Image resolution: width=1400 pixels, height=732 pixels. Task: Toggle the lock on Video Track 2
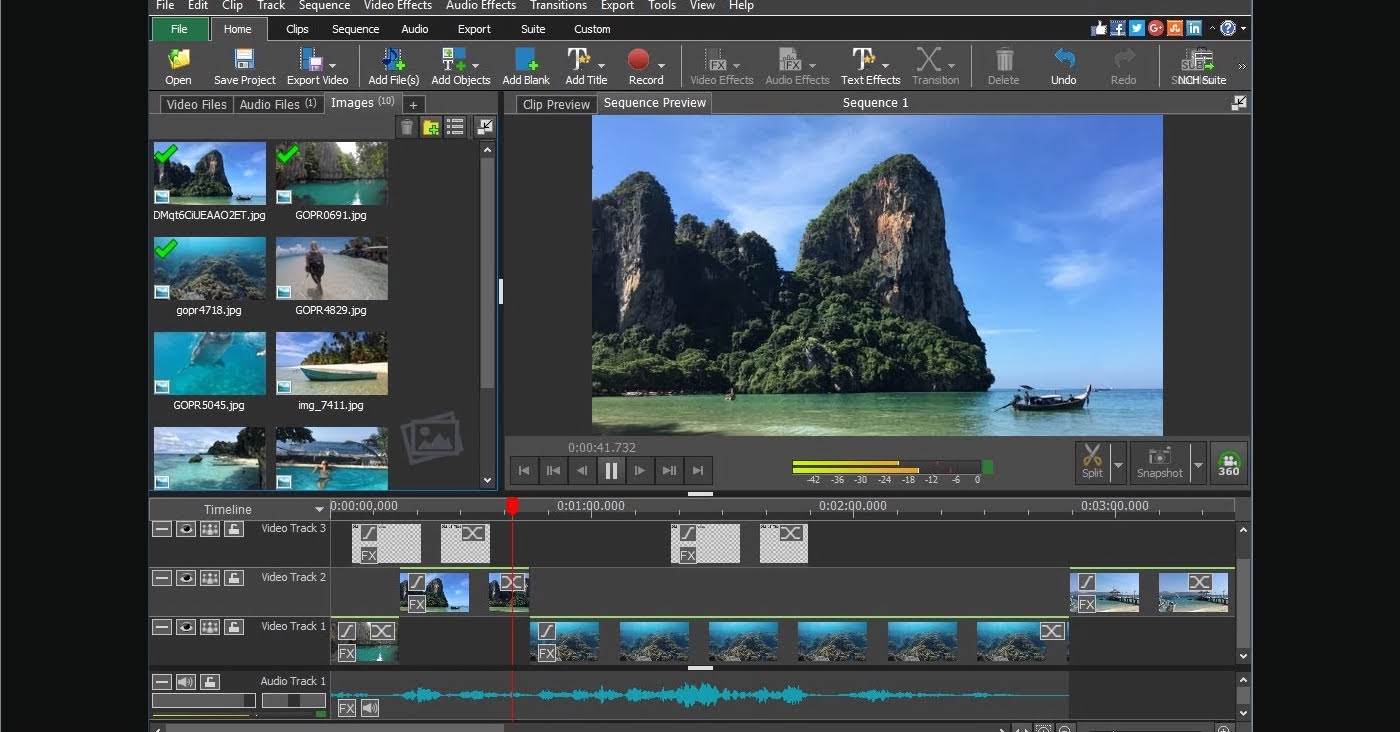(234, 578)
